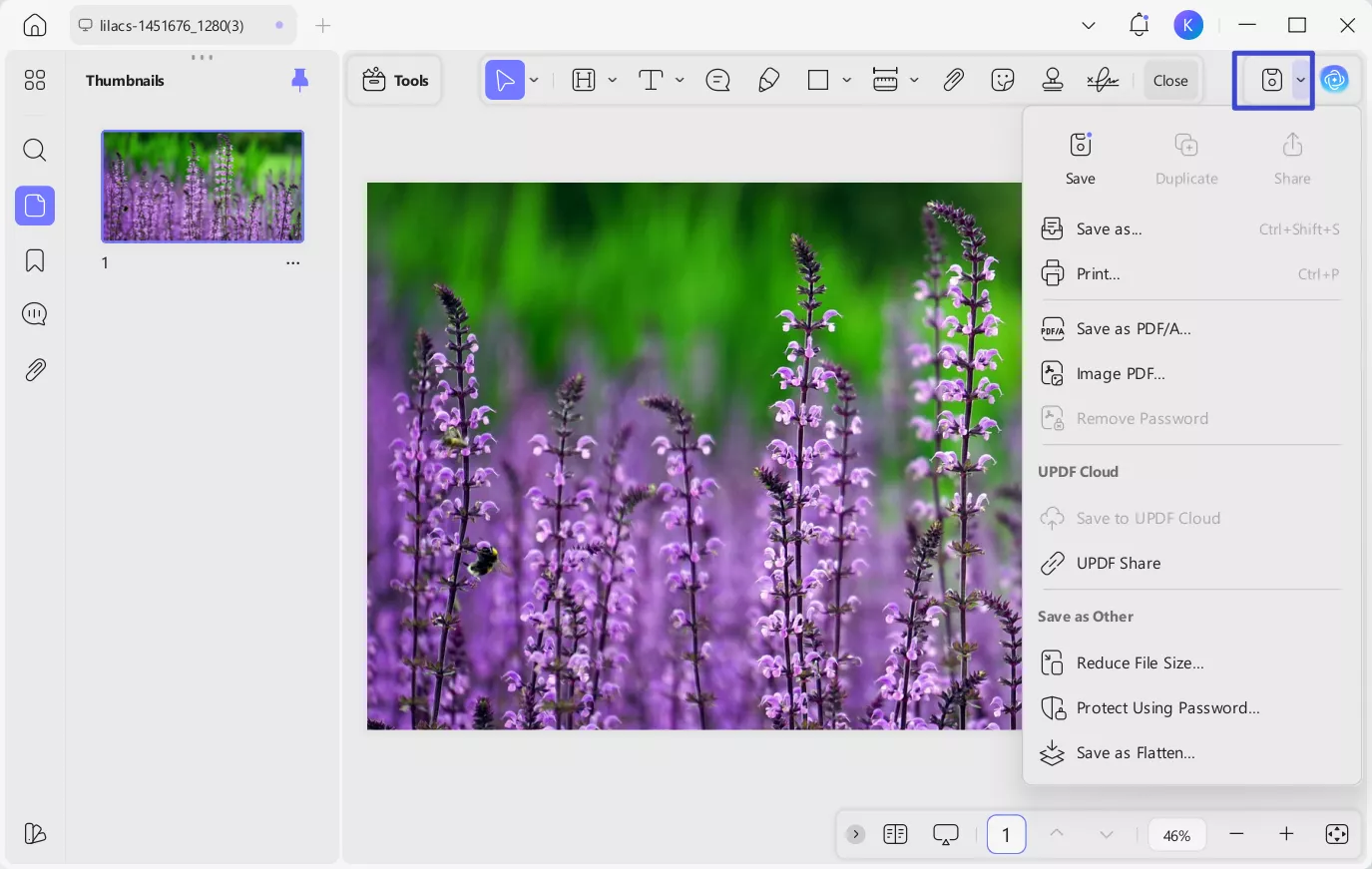The width and height of the screenshot is (1372, 869).
Task: Open the Bookmarks panel icon
Action: [x=34, y=259]
